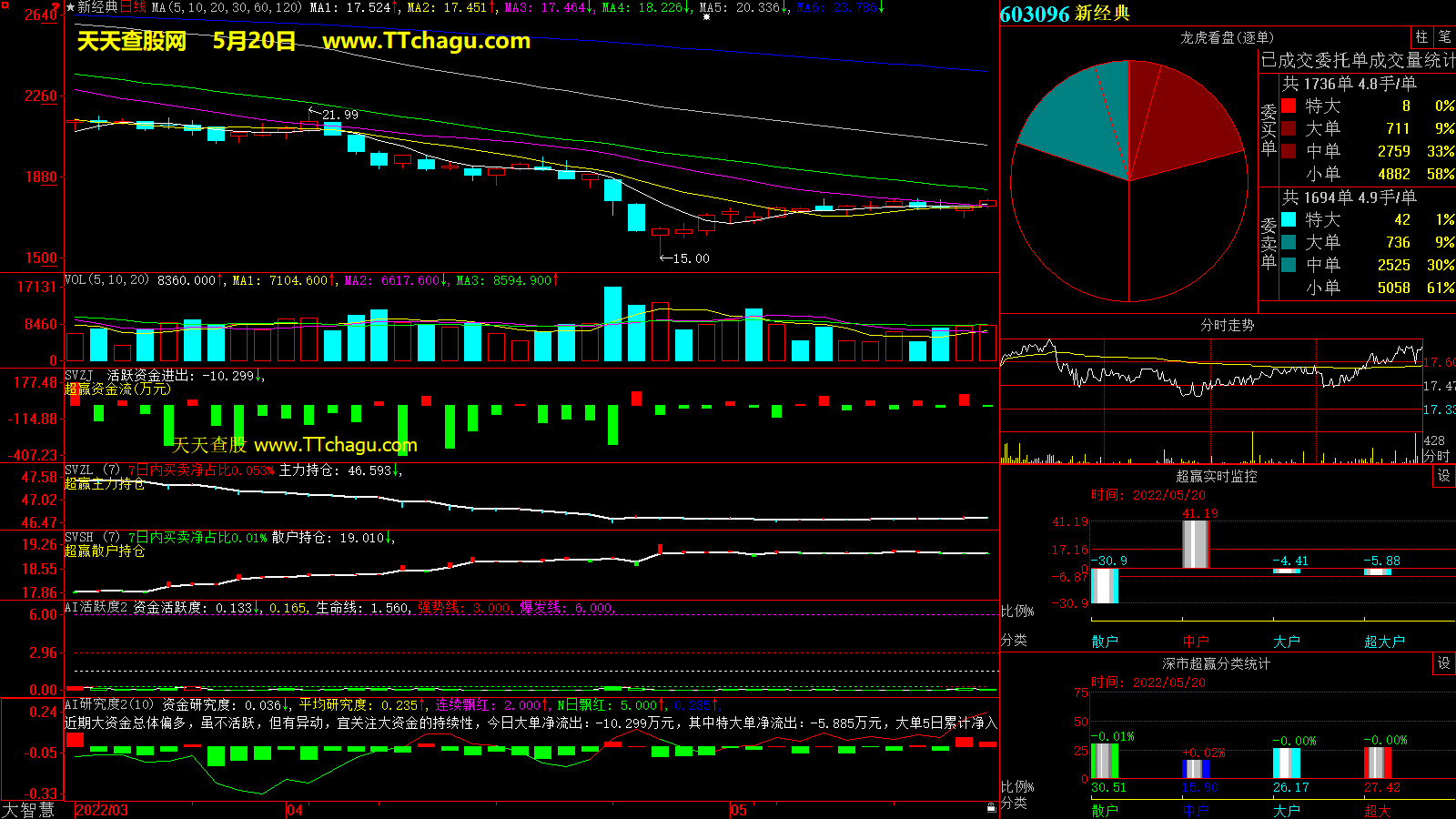Select 日线 period label on chart header

(133, 7)
